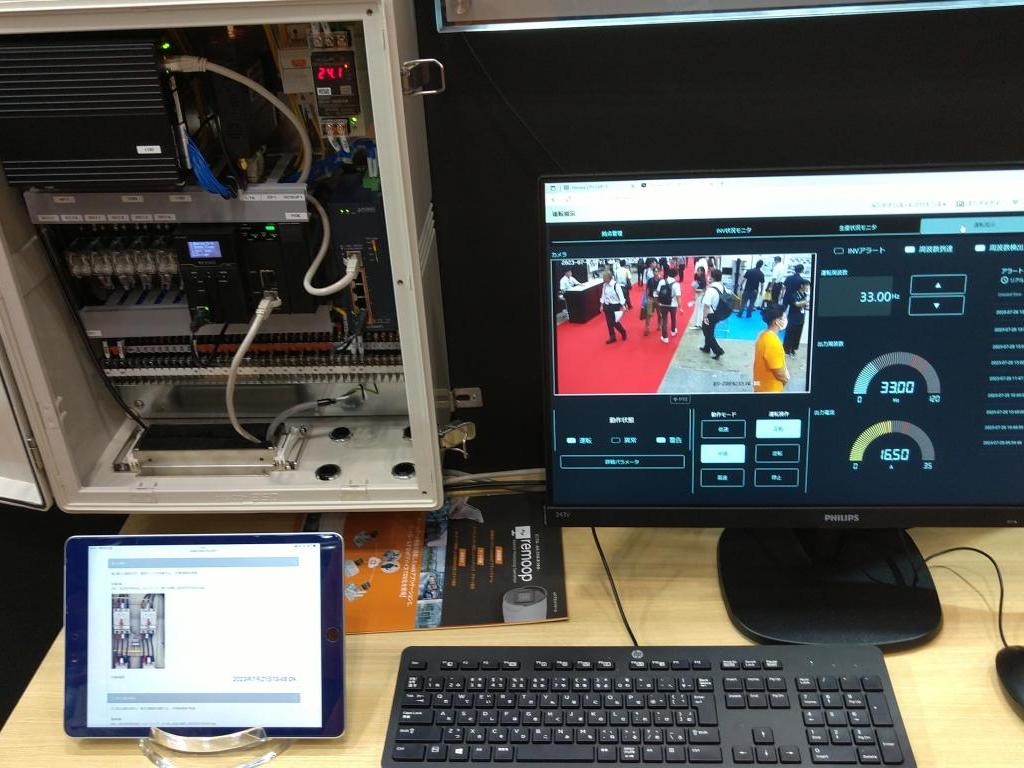The height and width of the screenshot is (768, 1024).
Task: Toggle the 周波数検出 switch
Action: 978,250
